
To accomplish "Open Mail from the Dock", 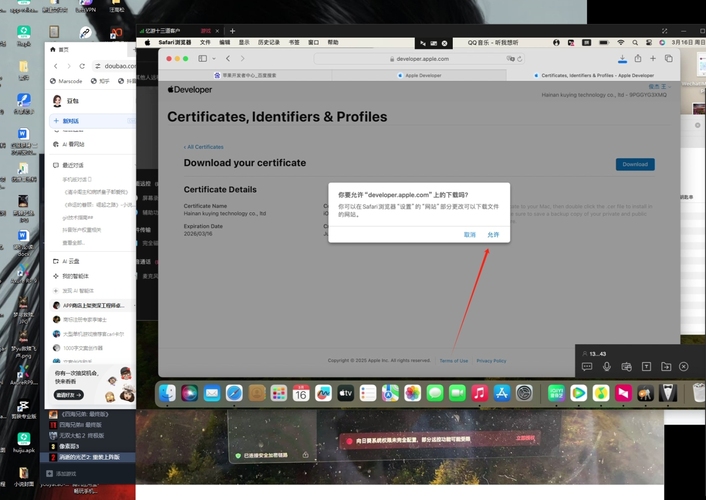I will [212, 393].
